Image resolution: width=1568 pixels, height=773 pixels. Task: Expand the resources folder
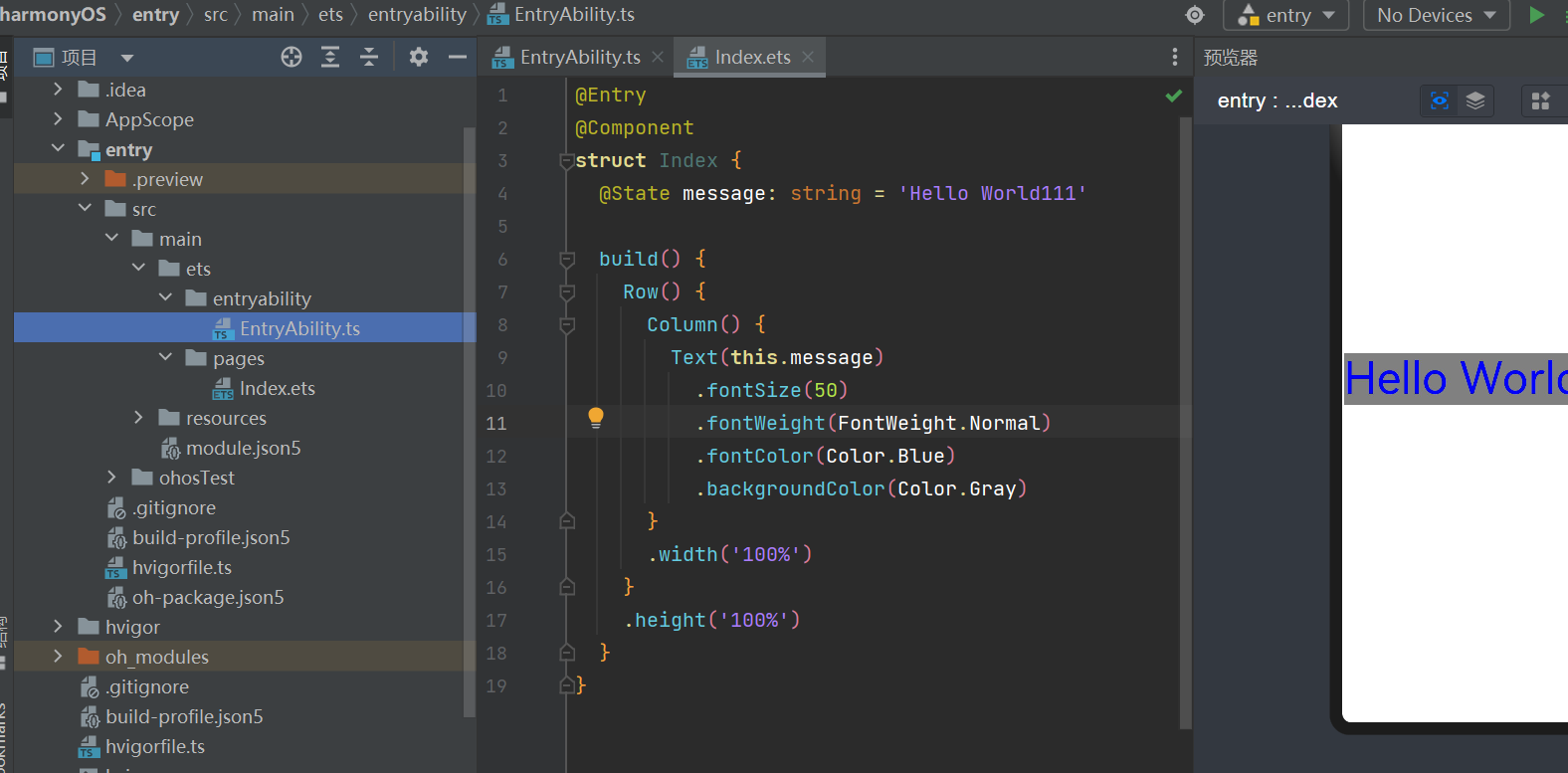(x=138, y=418)
